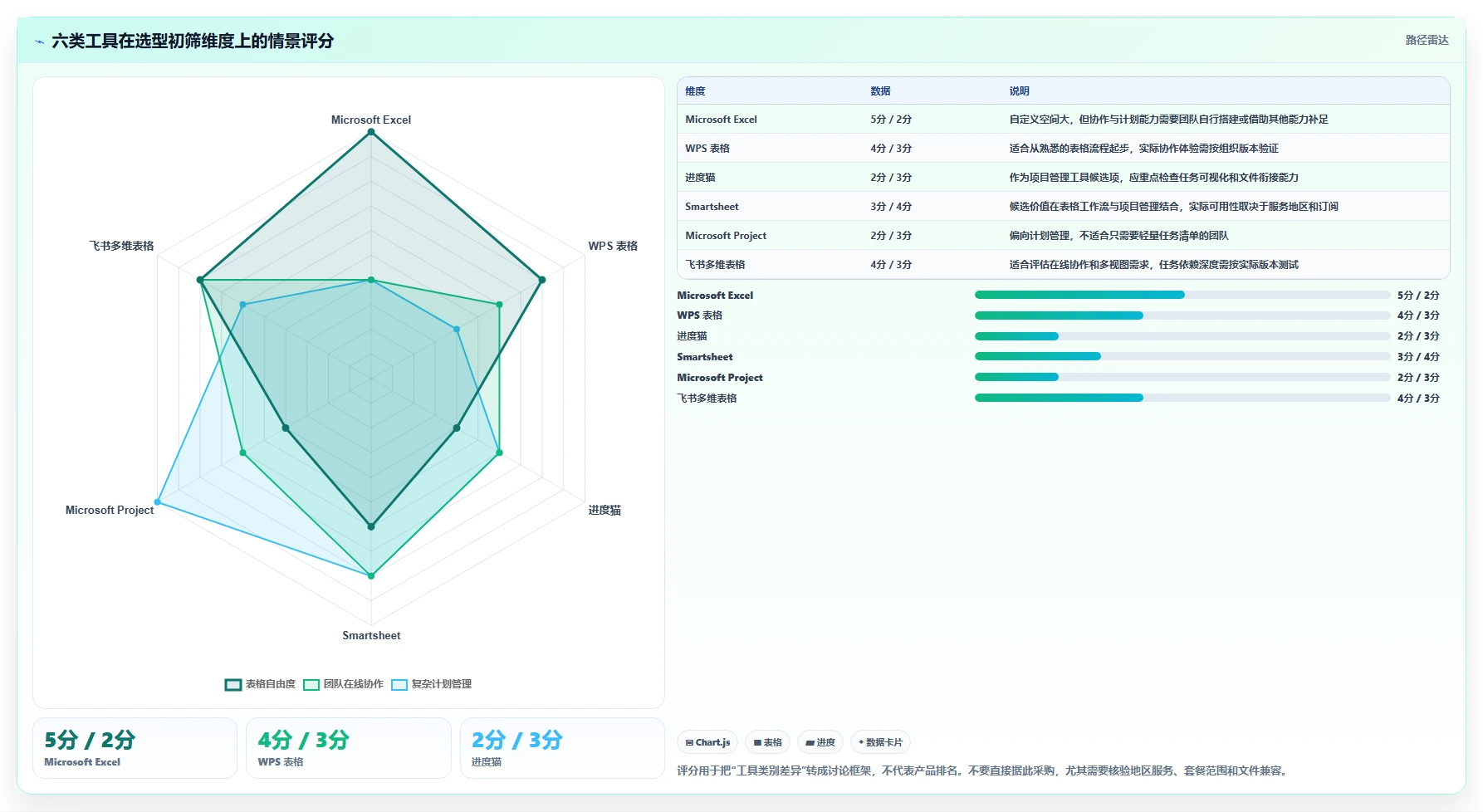The width and height of the screenshot is (1483, 812).
Task: Open the 进度猫 2分 / 3分 stat card
Action: click(562, 748)
